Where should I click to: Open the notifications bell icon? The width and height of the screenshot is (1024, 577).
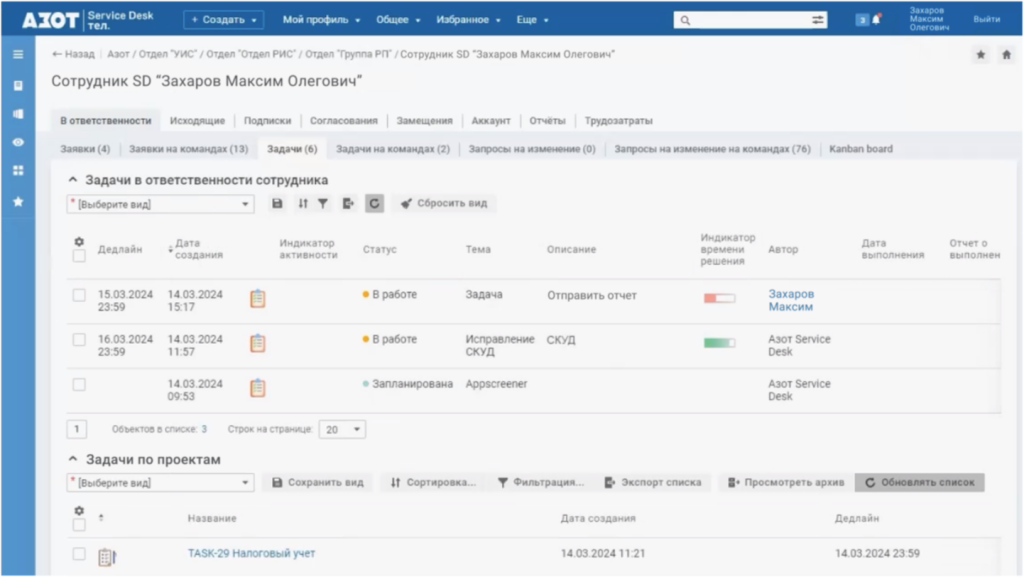(x=877, y=19)
